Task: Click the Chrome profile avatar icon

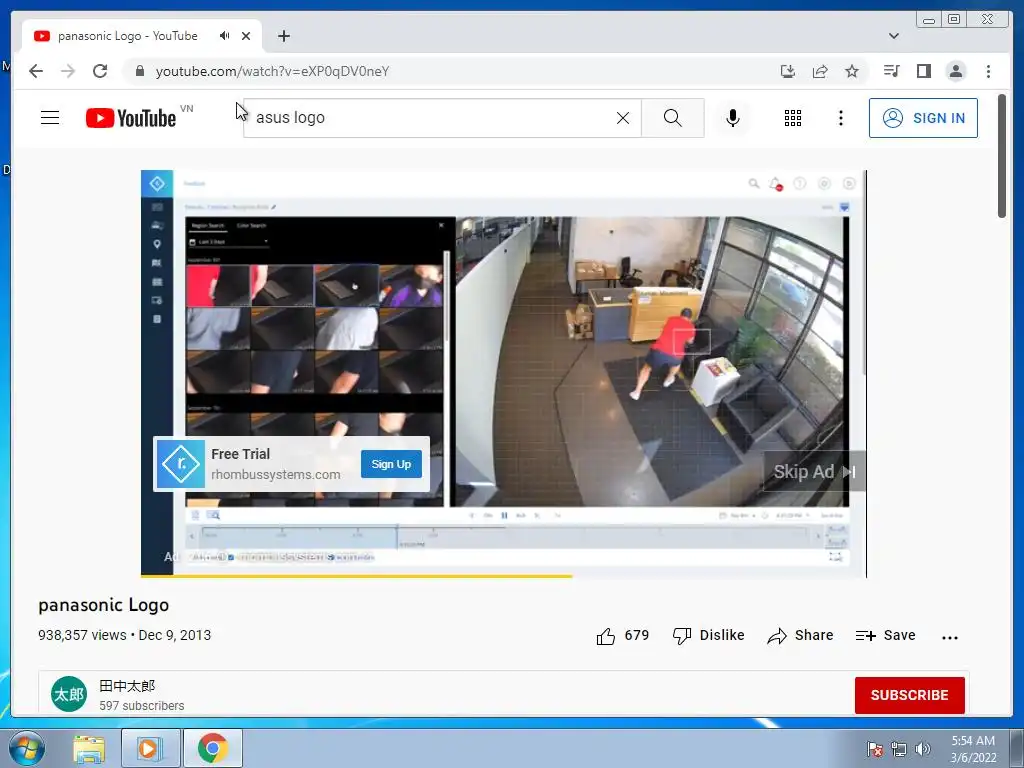Action: point(955,71)
